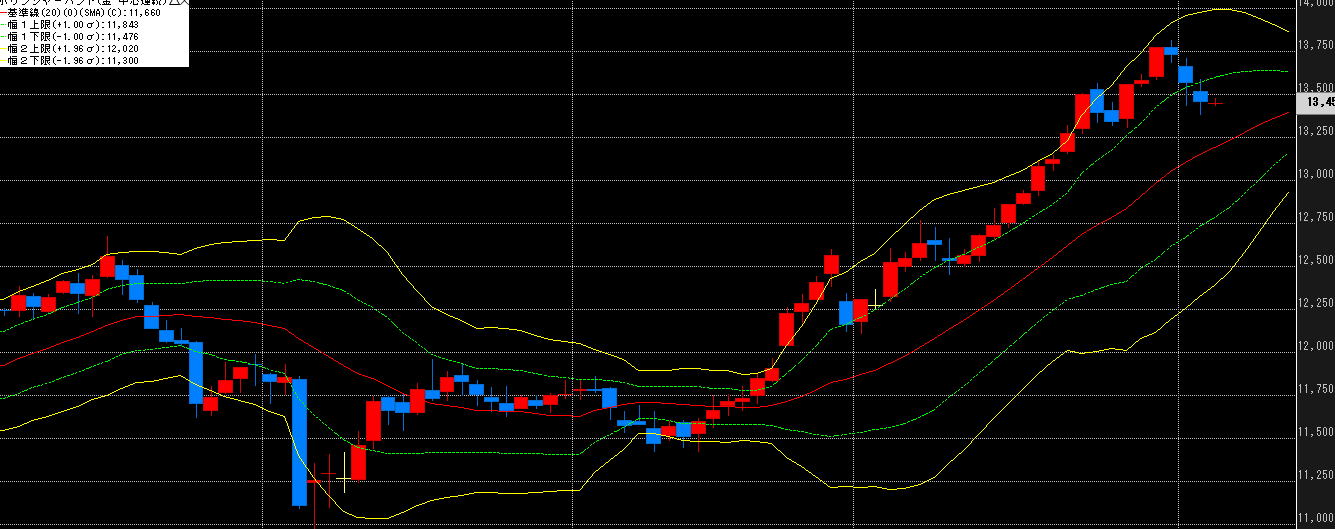The image size is (1335, 529).
Task: Close the indicator legend with the X icon
Action: [185, 2]
